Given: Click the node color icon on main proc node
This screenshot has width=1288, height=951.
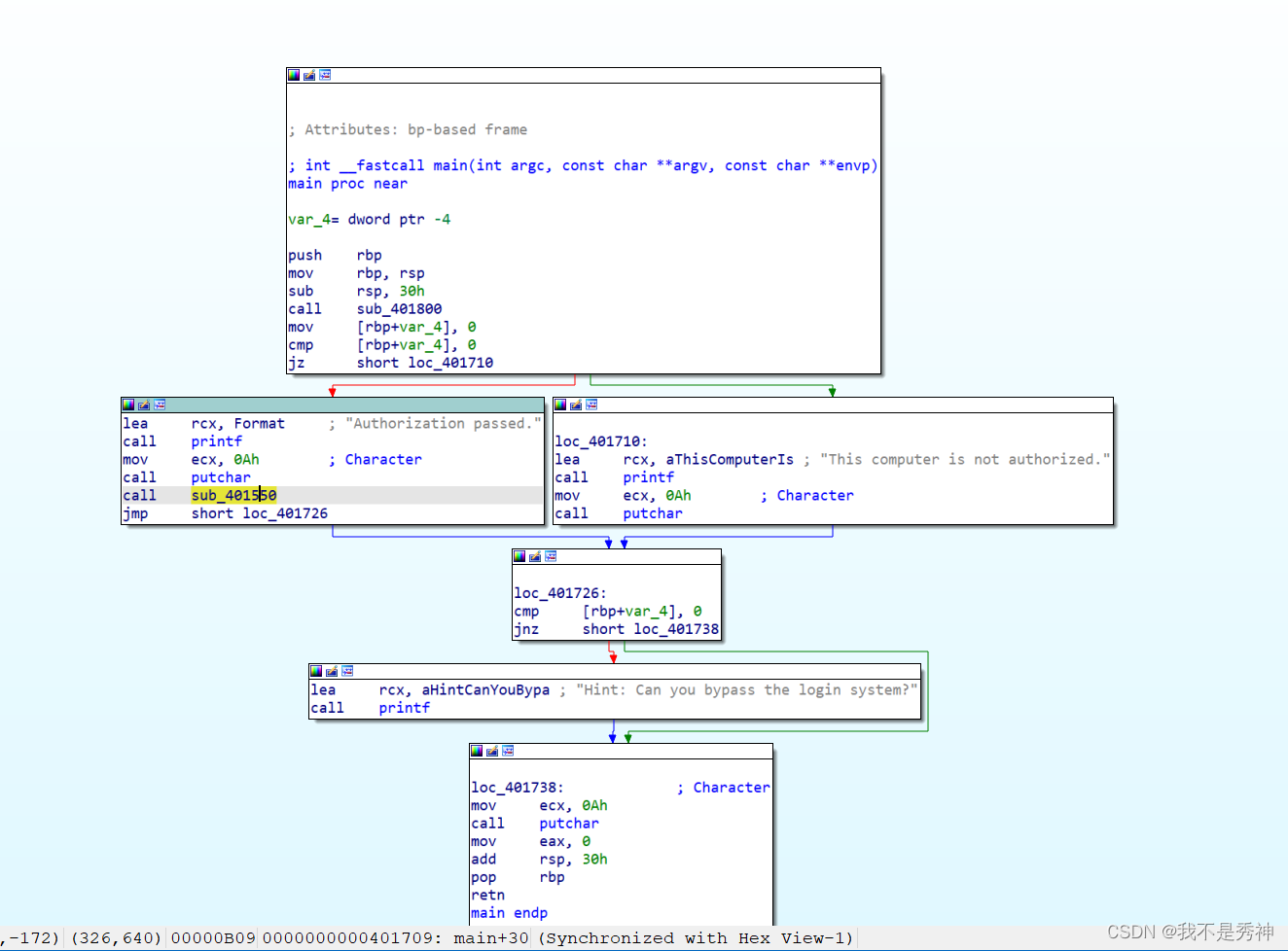Looking at the screenshot, I should tap(294, 75).
